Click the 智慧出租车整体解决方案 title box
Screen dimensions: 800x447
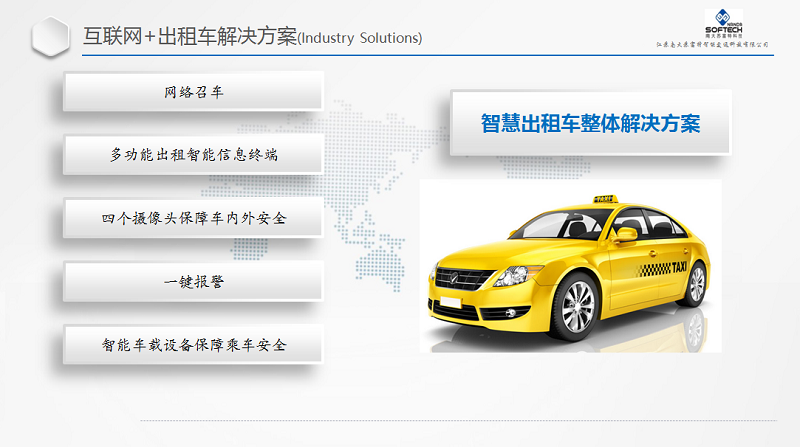(x=591, y=123)
